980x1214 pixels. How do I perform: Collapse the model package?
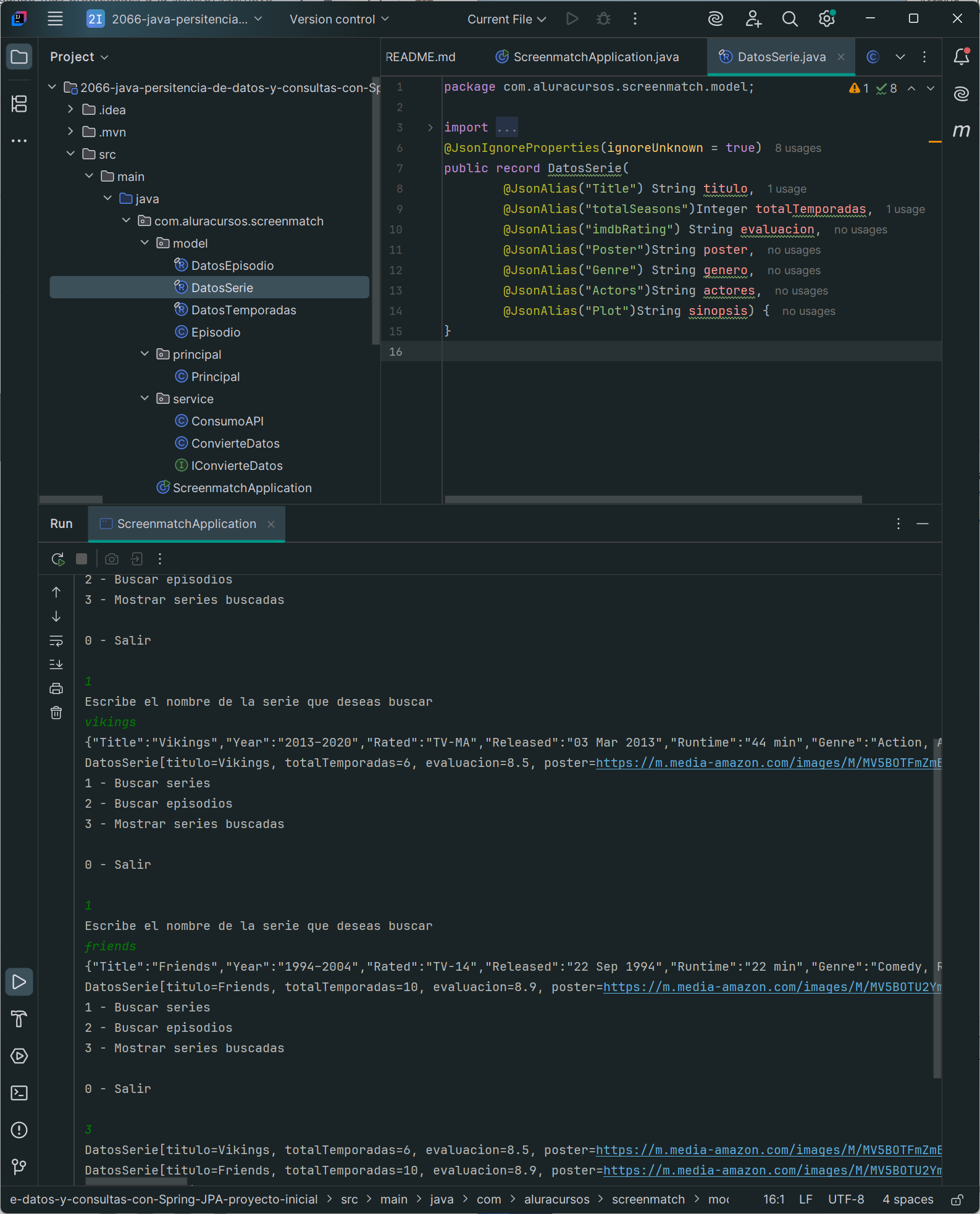click(x=144, y=243)
